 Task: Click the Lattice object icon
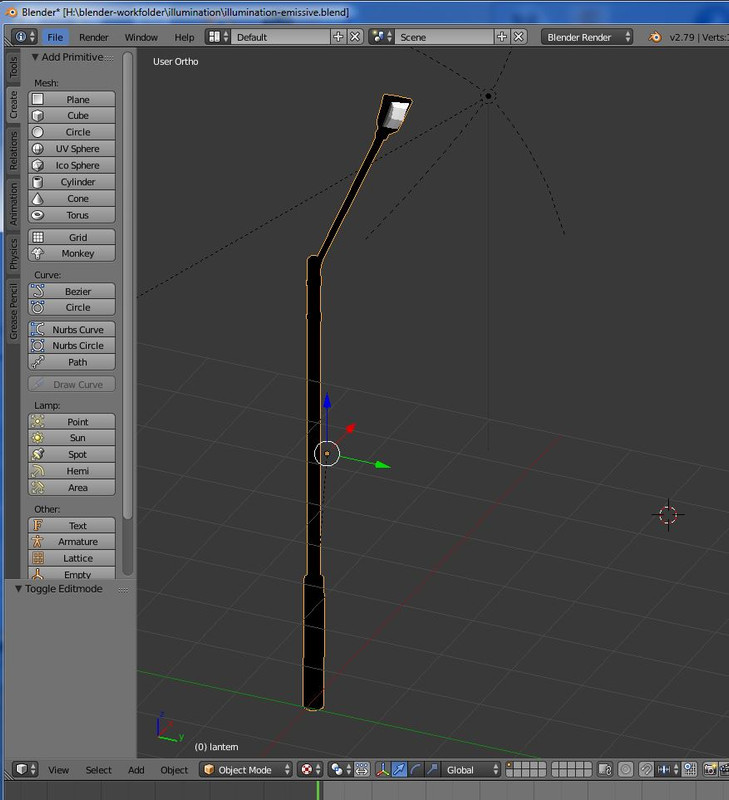38,558
